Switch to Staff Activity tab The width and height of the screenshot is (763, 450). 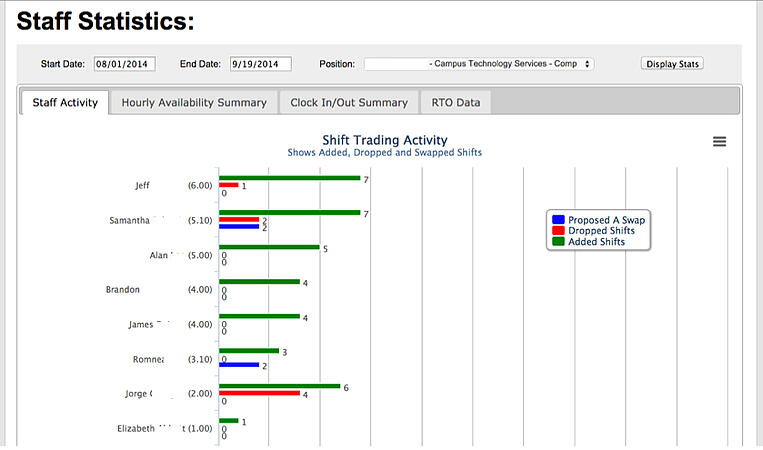65,102
